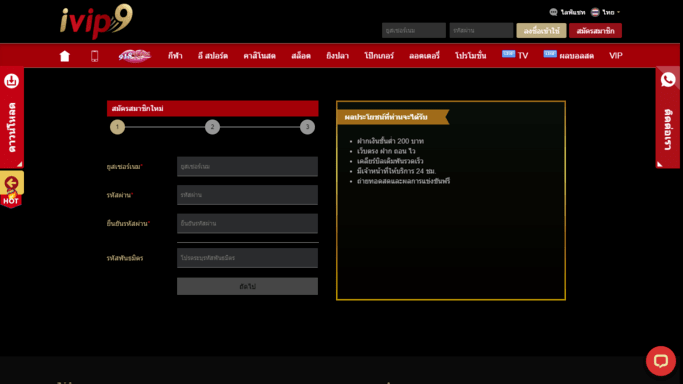
Task: Select step 2 on registration progress bar
Action: click(x=213, y=127)
